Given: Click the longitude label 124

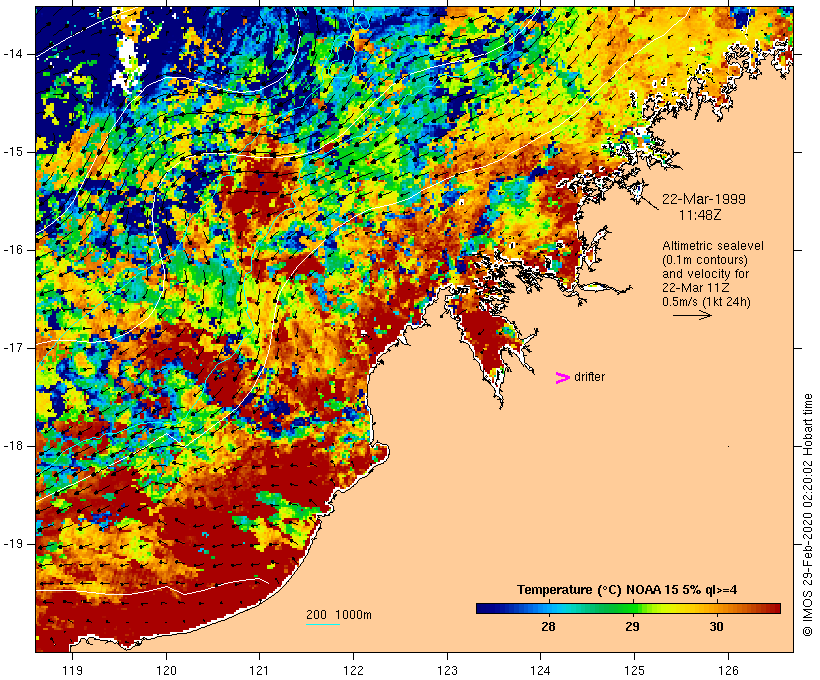Looking at the screenshot, I should click(541, 670).
